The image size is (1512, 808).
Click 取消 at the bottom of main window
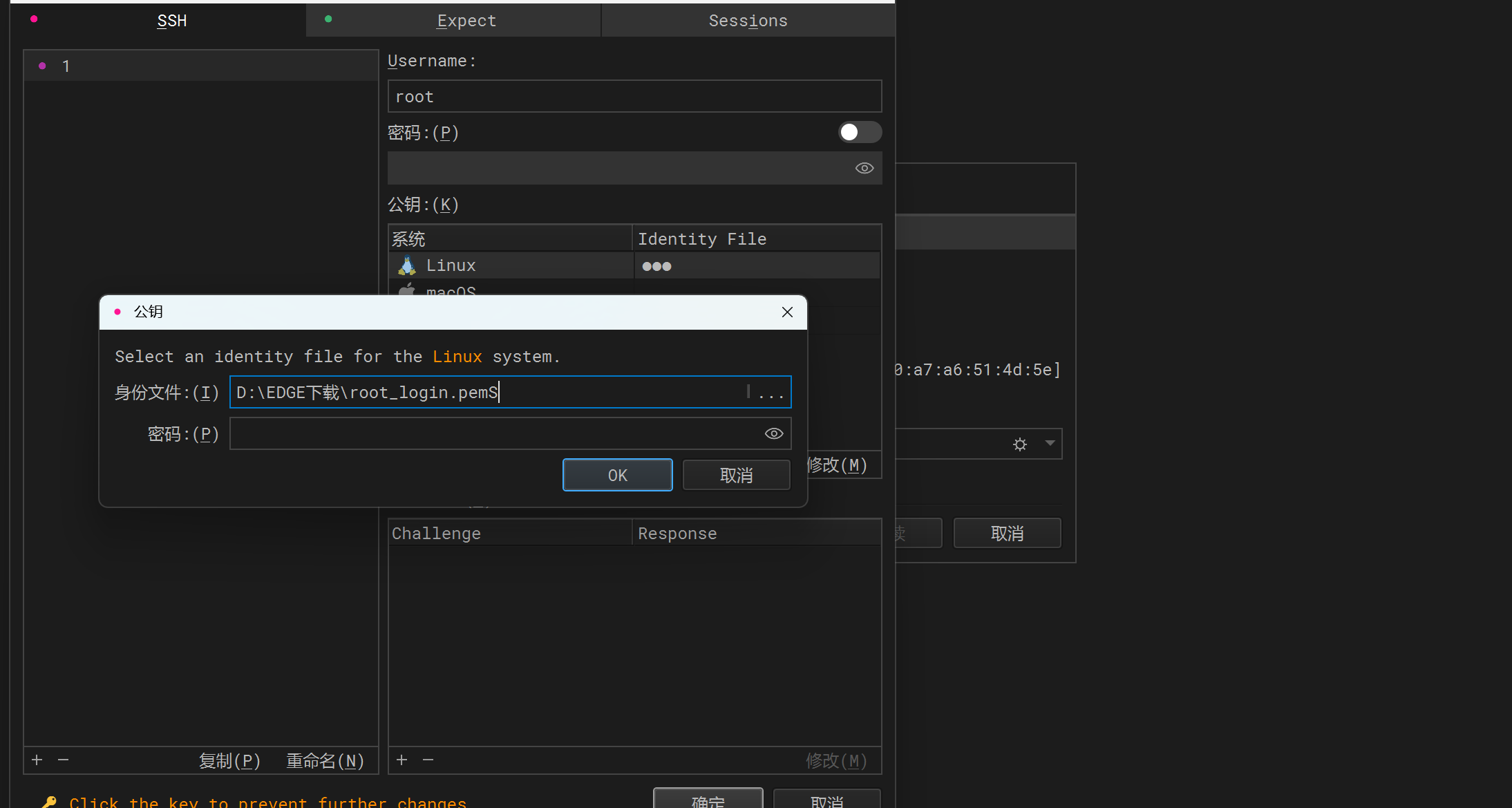(x=827, y=799)
